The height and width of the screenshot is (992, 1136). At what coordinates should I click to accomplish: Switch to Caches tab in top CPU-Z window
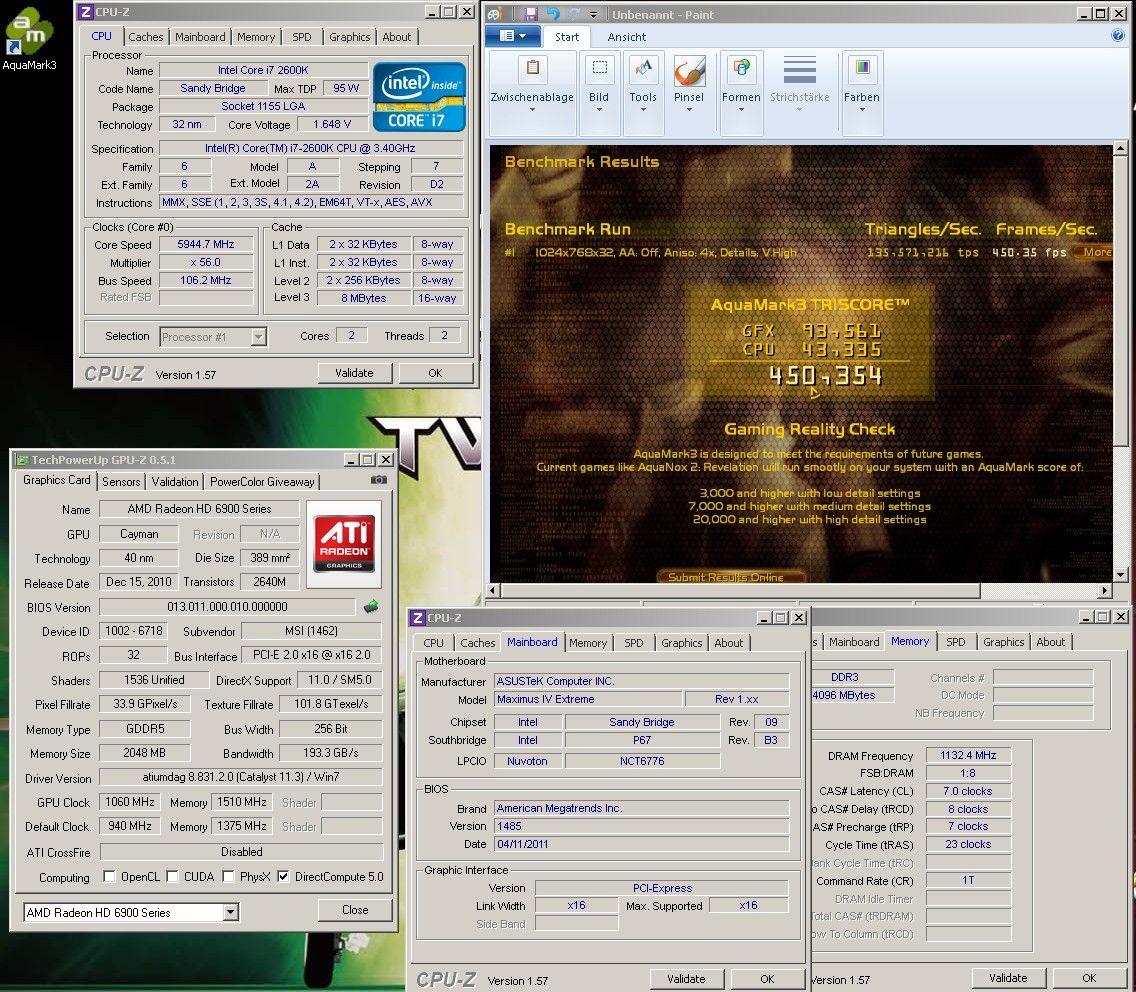[146, 36]
